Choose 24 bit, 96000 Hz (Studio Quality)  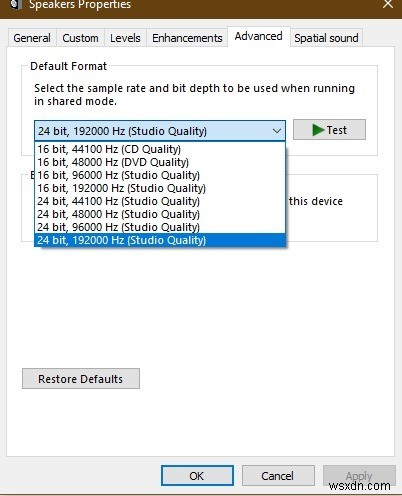point(160,227)
